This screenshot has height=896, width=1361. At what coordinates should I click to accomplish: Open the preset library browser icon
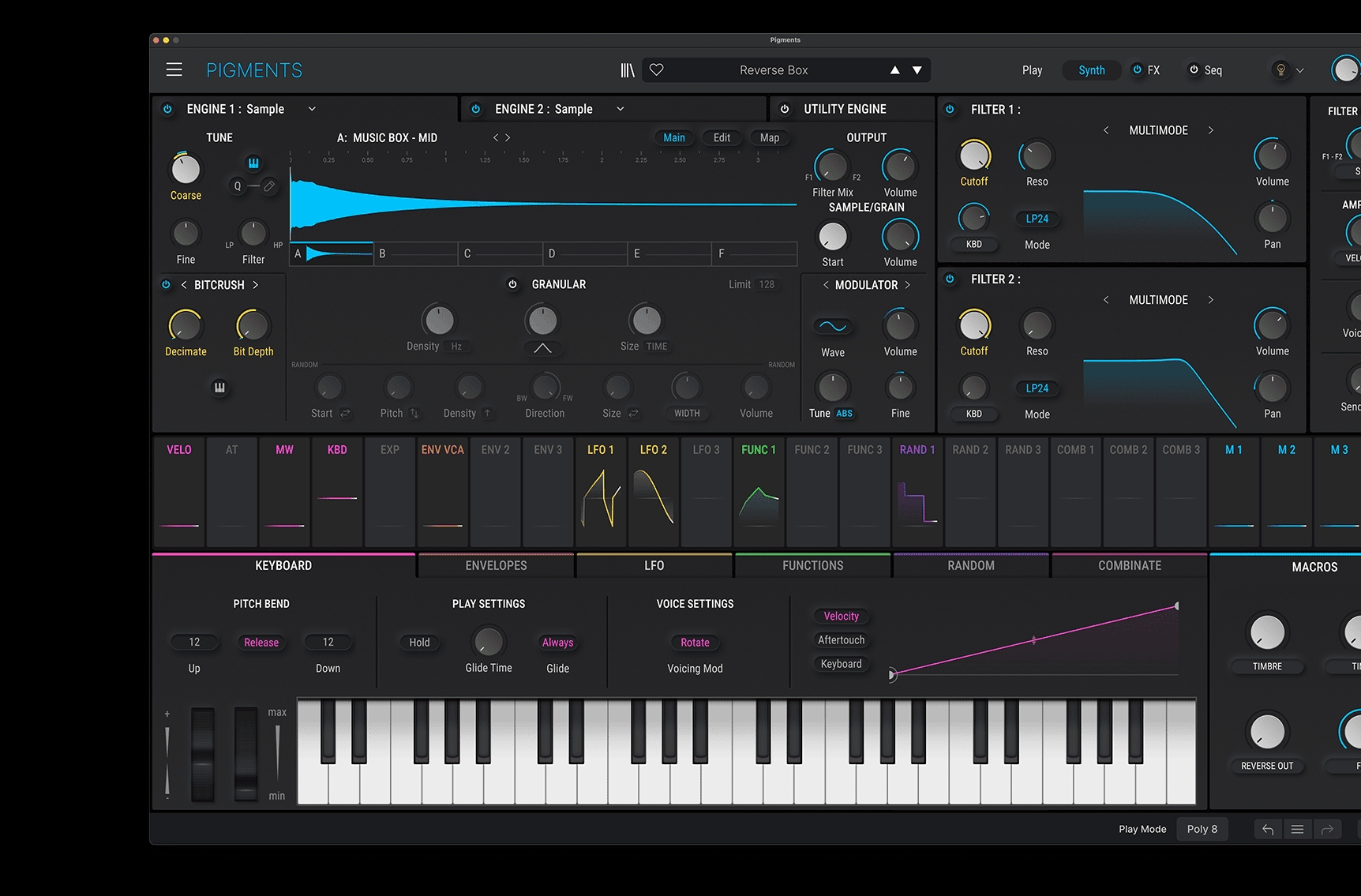click(628, 70)
